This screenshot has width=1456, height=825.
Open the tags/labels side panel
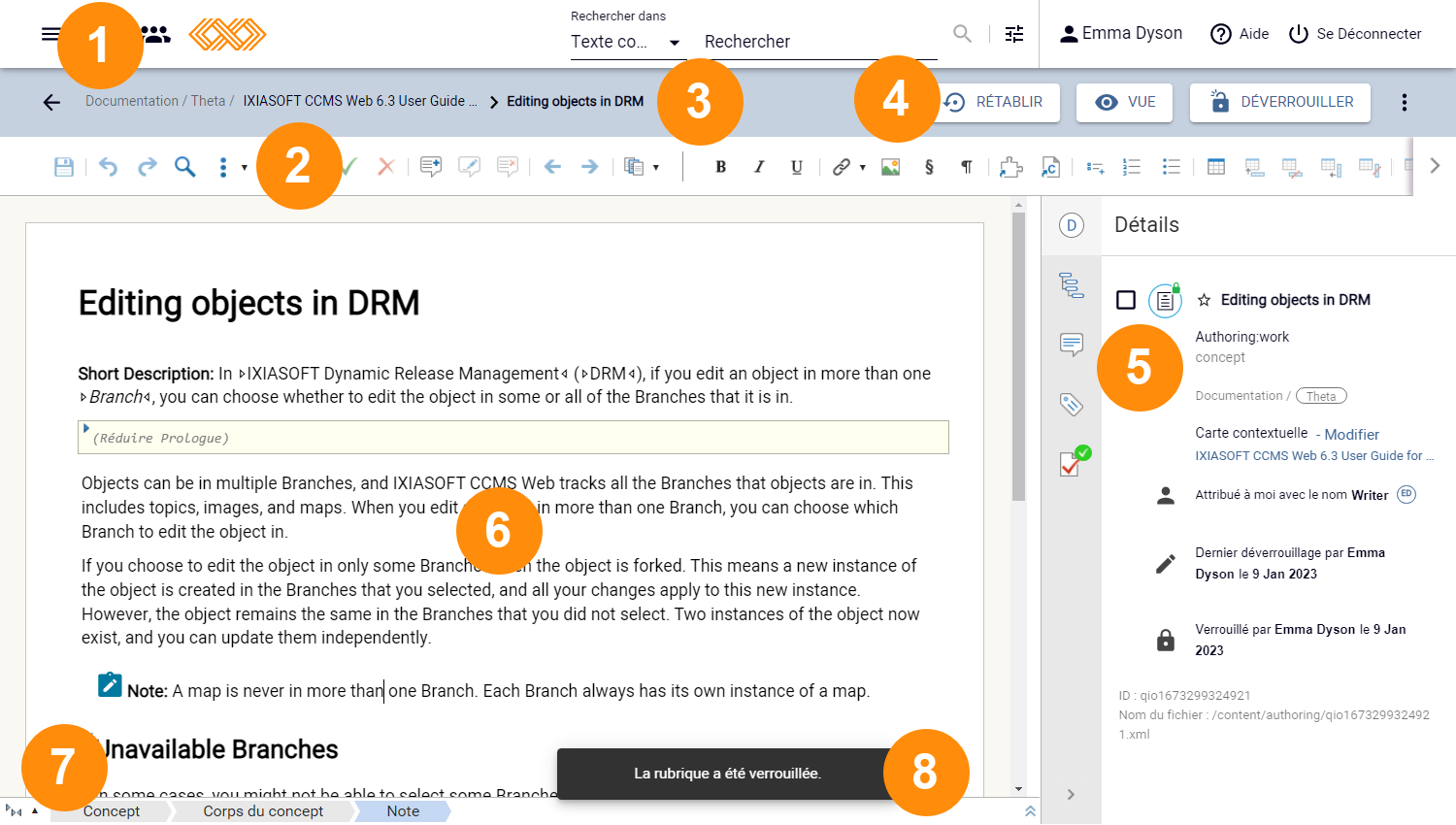1072,404
